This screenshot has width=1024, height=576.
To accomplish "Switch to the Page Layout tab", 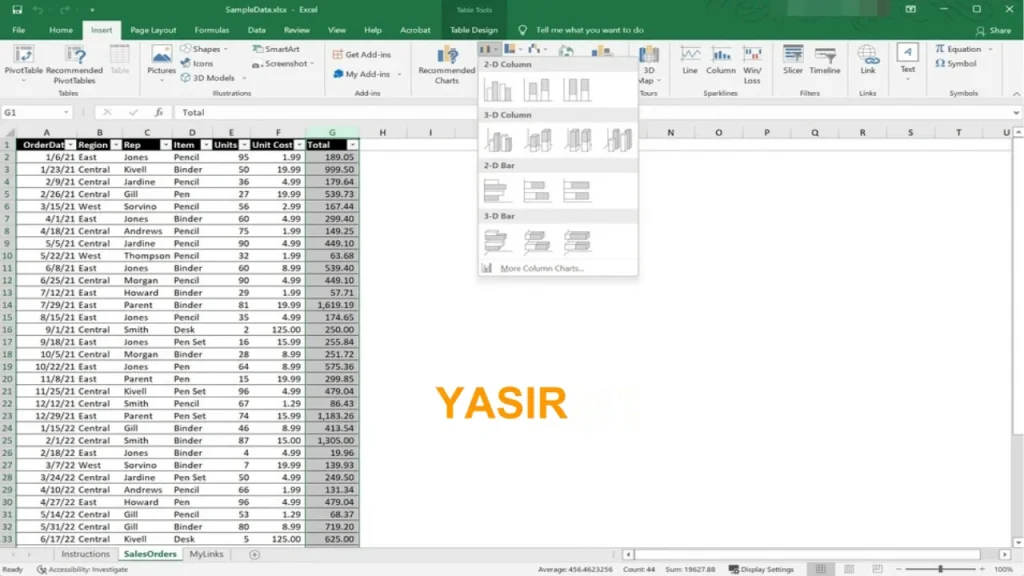I will tap(153, 30).
